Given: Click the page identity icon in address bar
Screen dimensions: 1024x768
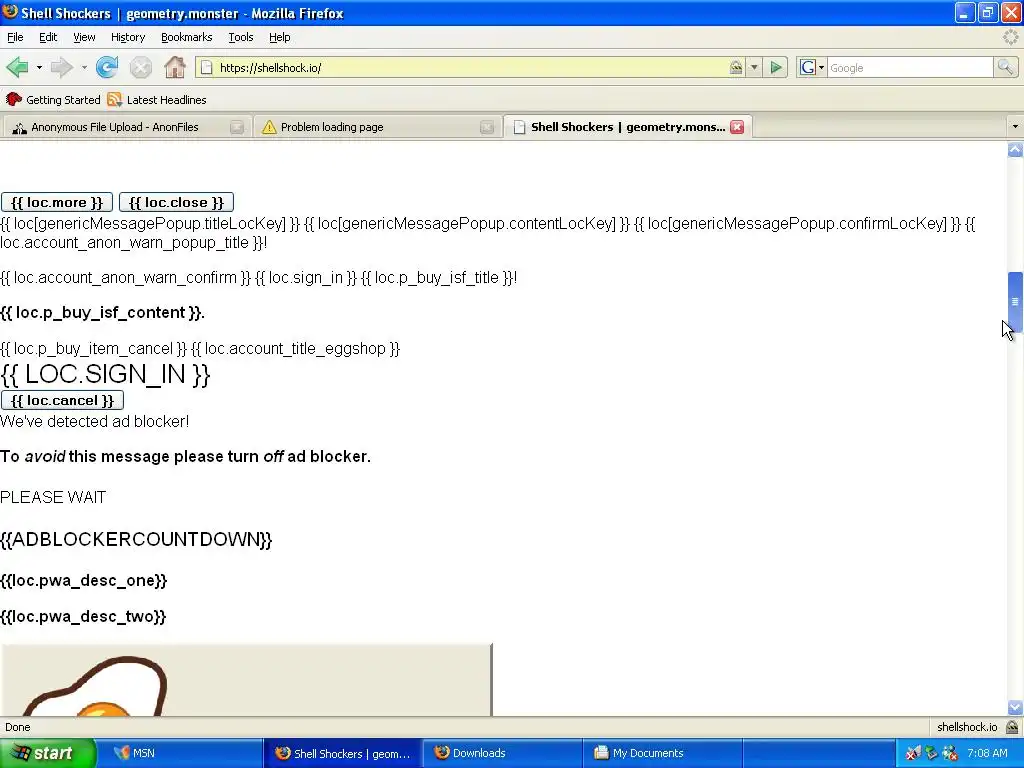Looking at the screenshot, I should [206, 67].
